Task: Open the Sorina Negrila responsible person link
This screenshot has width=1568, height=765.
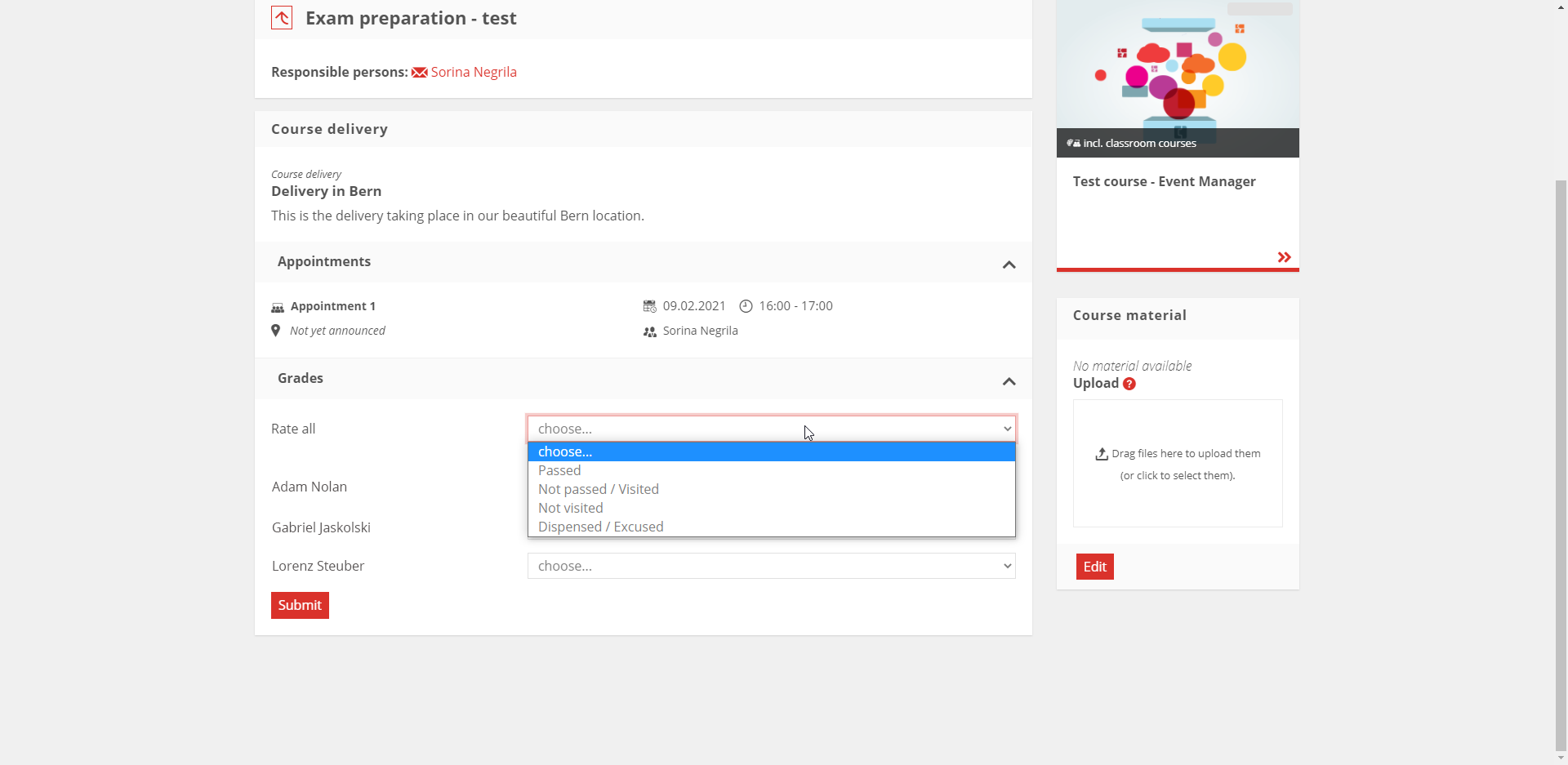Action: click(x=473, y=72)
